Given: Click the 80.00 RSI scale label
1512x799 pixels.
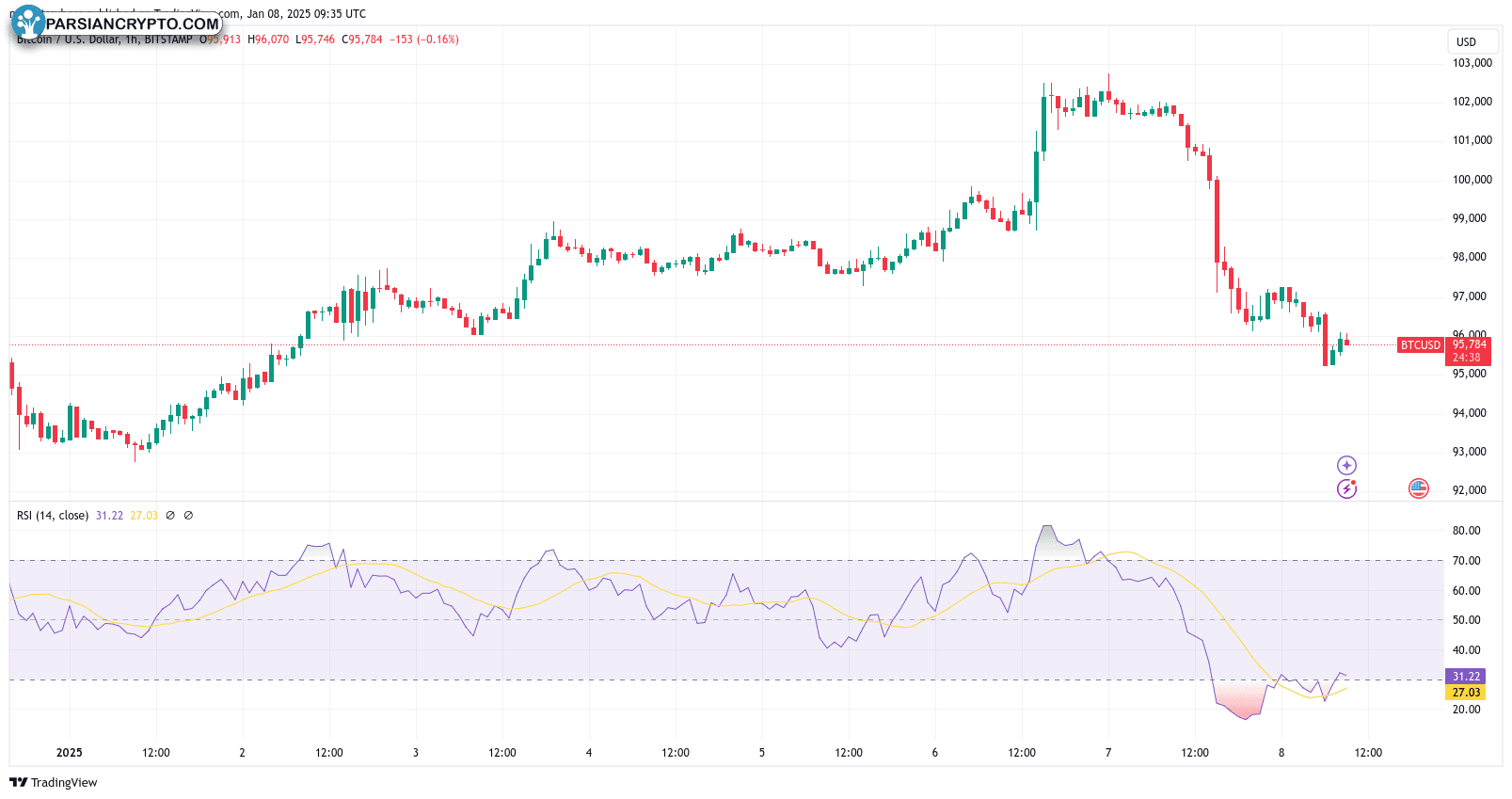Looking at the screenshot, I should pyautogui.click(x=1467, y=531).
